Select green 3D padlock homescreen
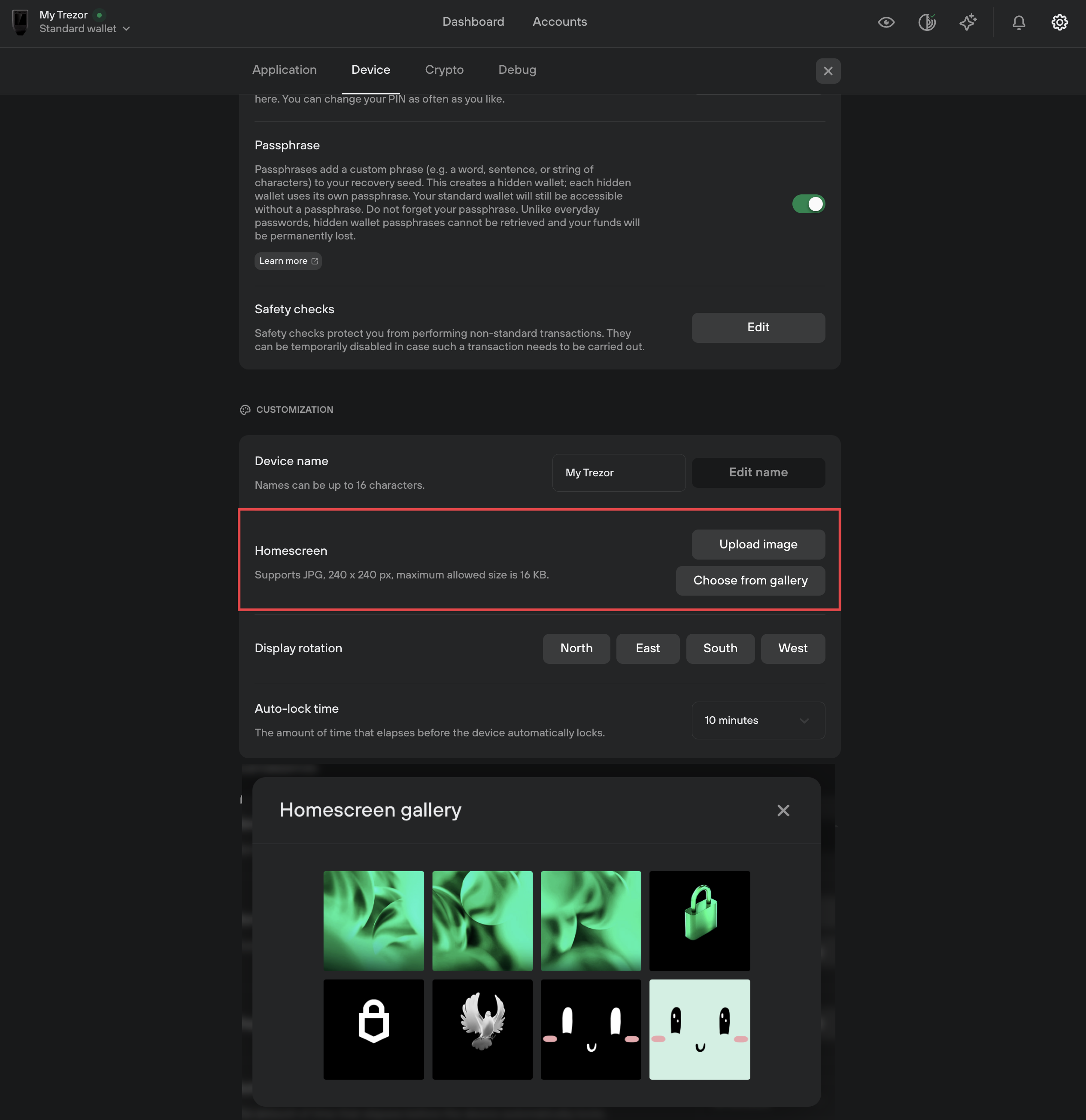This screenshot has height=1120, width=1086. [x=700, y=920]
